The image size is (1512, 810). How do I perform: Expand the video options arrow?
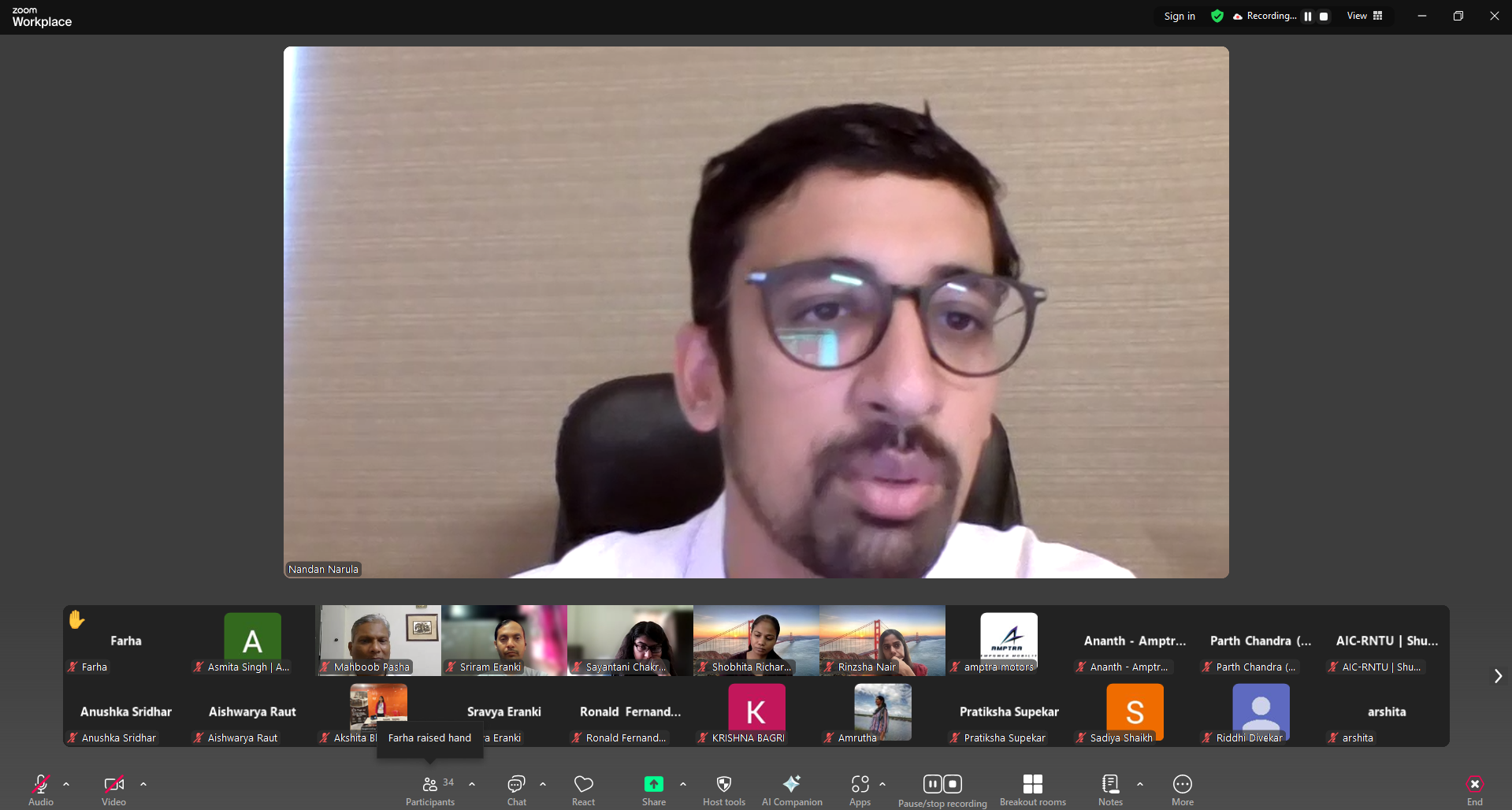pyautogui.click(x=143, y=784)
